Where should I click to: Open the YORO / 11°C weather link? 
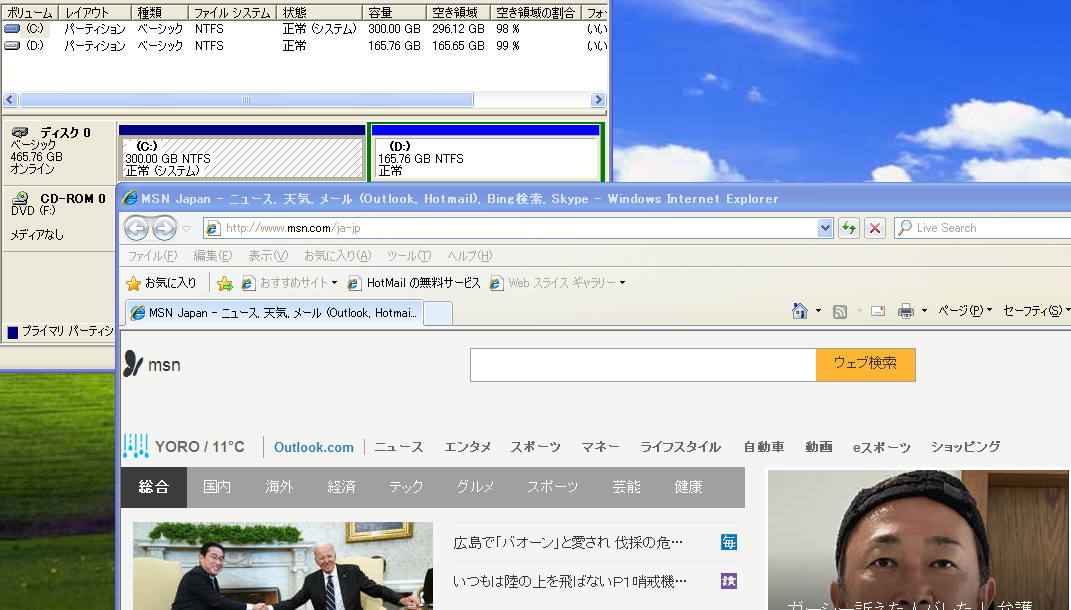click(x=199, y=447)
